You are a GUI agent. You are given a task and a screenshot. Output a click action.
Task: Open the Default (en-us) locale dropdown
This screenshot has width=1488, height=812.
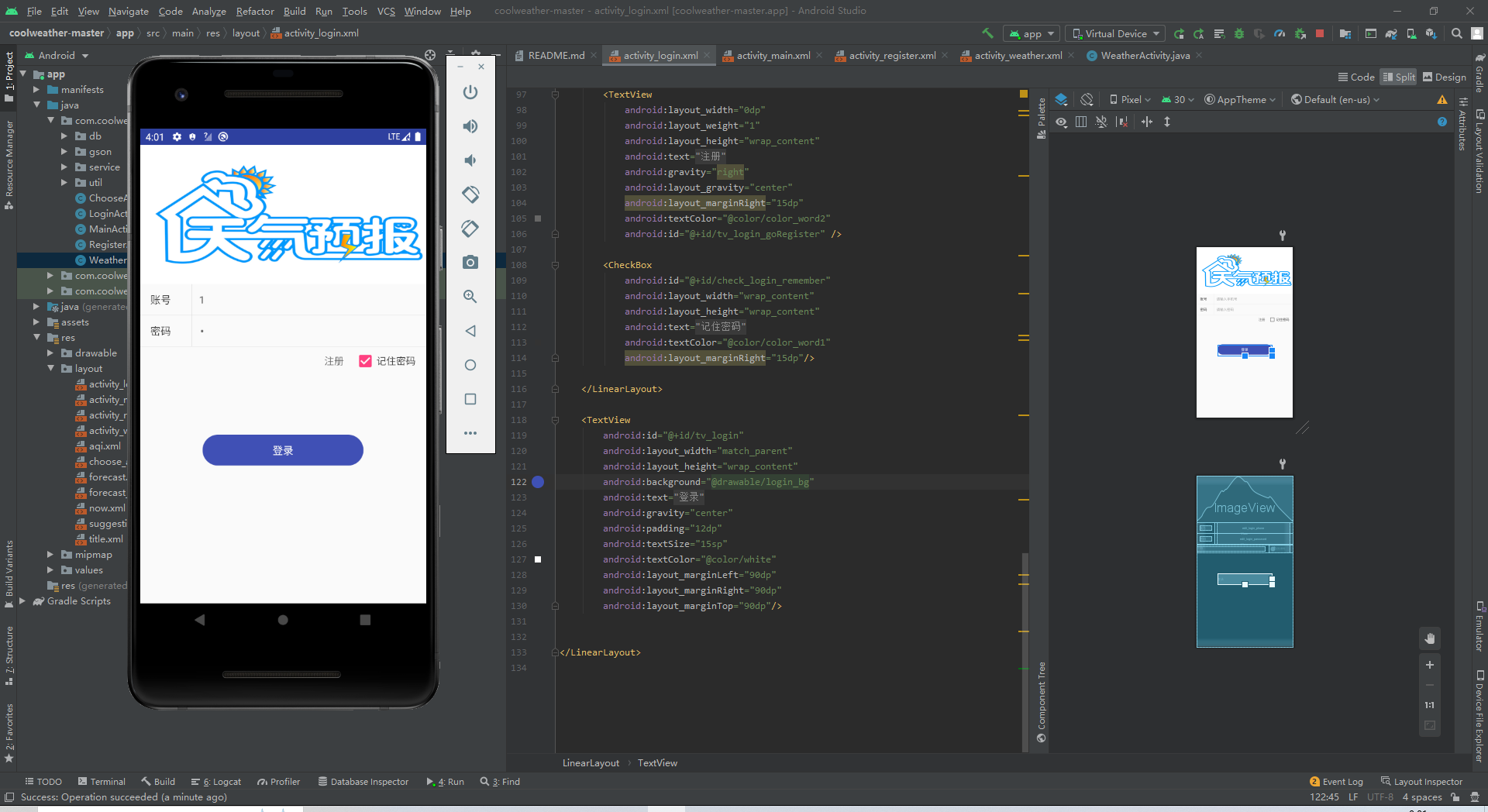pyautogui.click(x=1335, y=100)
